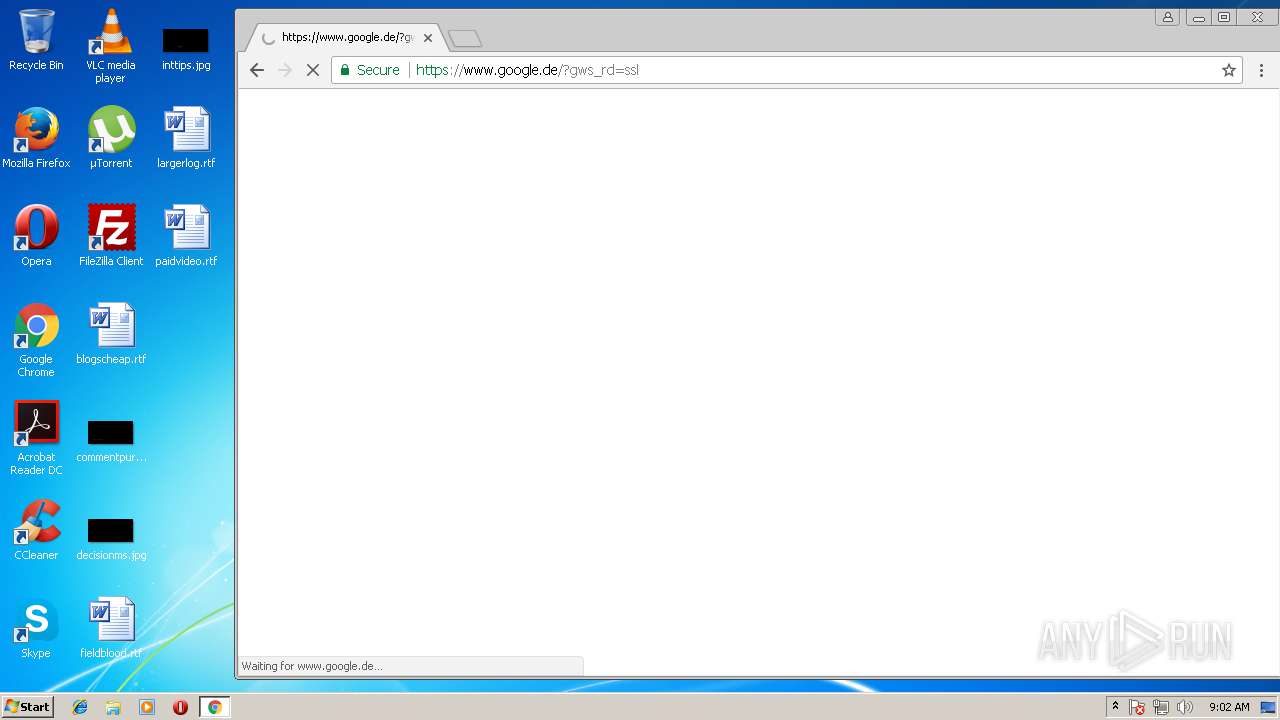
Task: Open the Opera browser shortcut
Action: pos(36,236)
